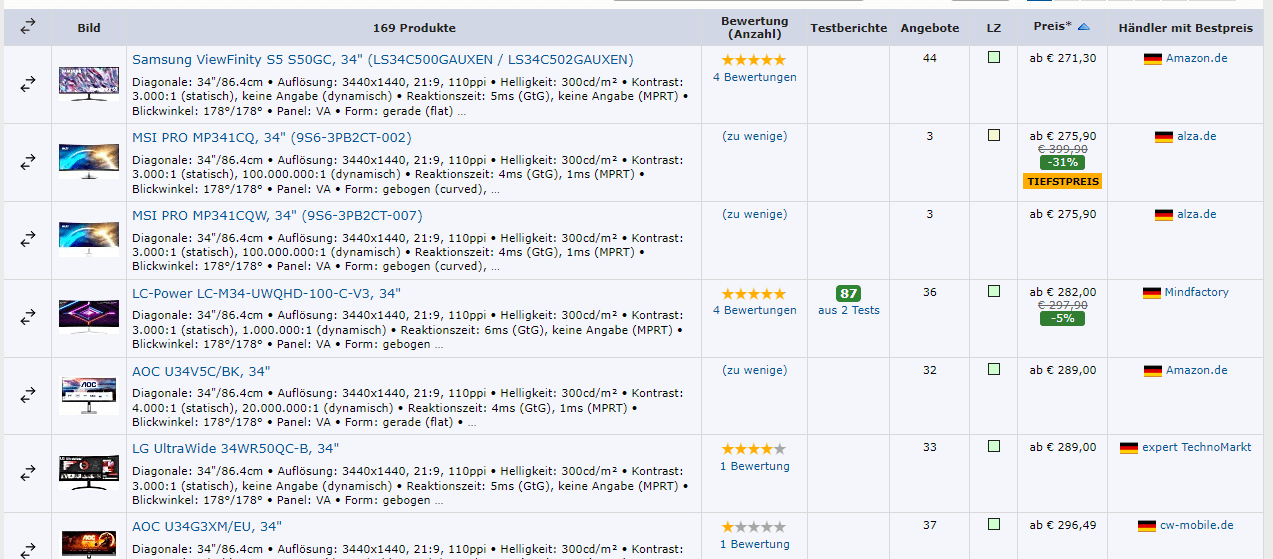Viewport: 1273px width, 559px height.
Task: Open alza.de link for MSI PRO MP341CQW
Action: coord(1197,215)
